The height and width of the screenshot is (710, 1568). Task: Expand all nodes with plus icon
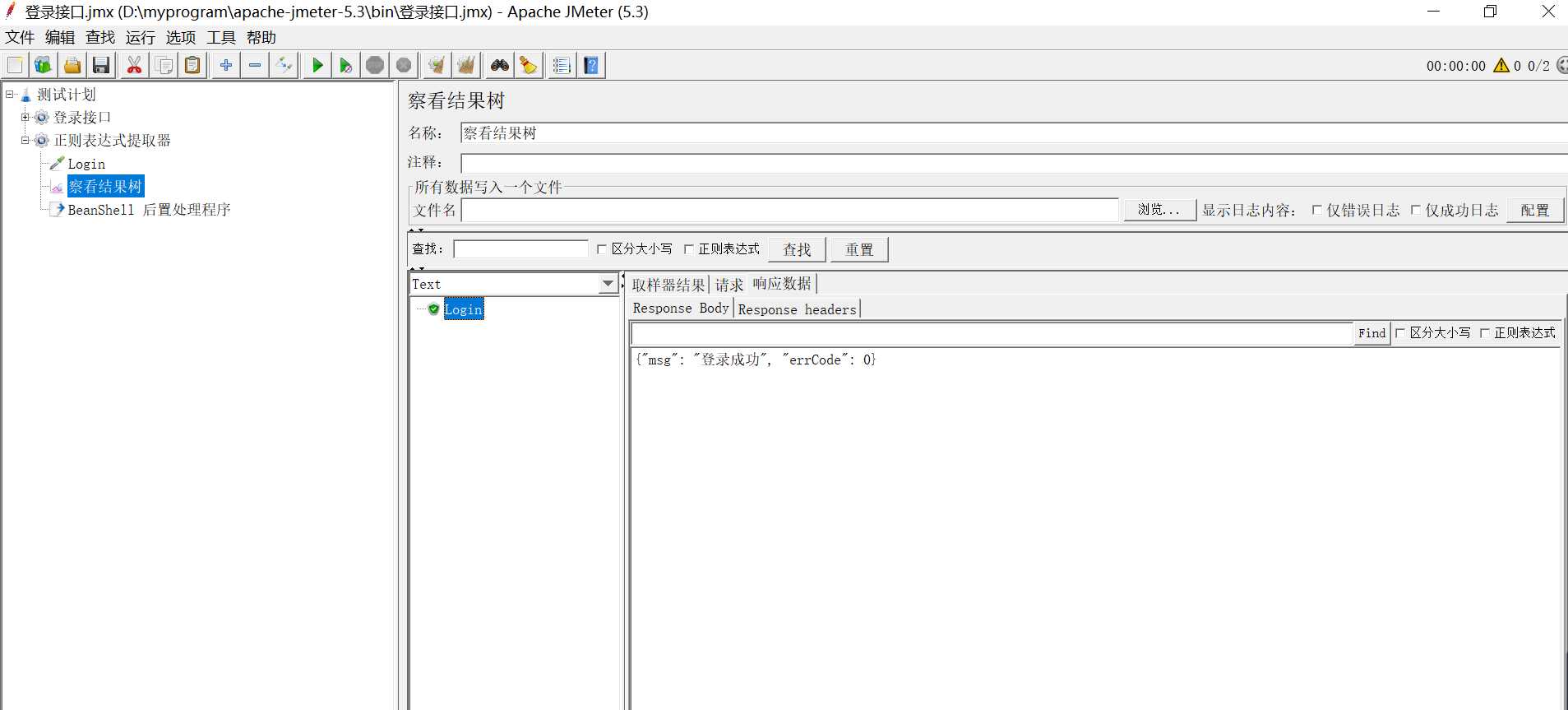point(225,65)
